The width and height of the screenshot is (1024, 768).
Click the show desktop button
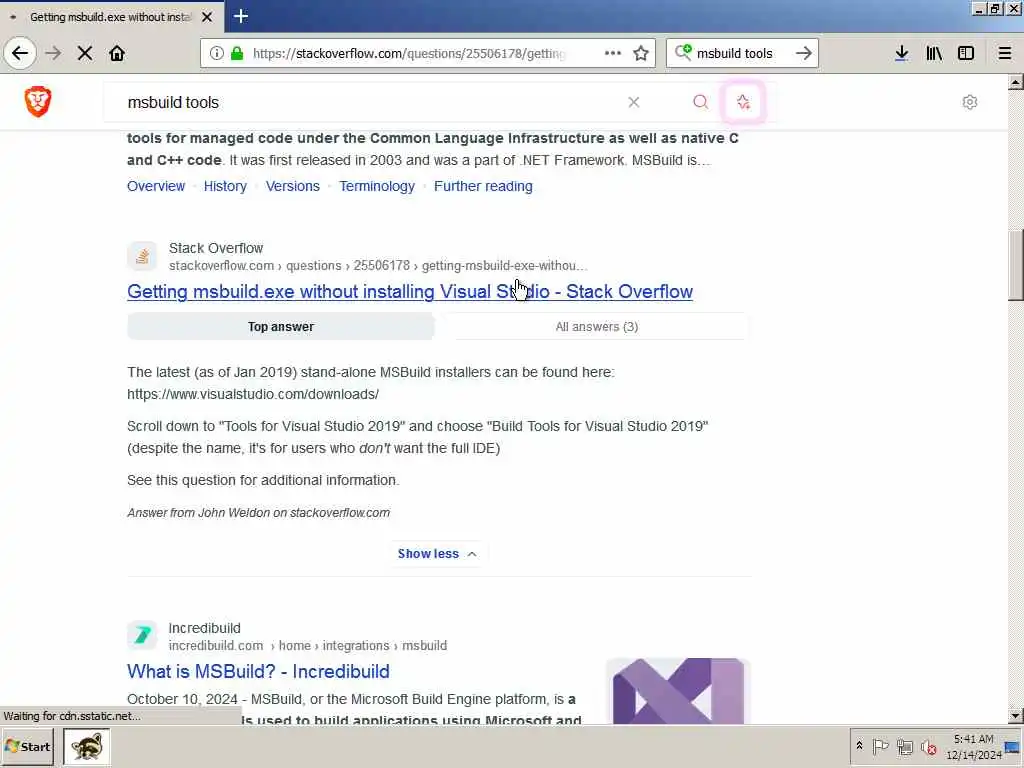pyautogui.click(x=1013, y=746)
